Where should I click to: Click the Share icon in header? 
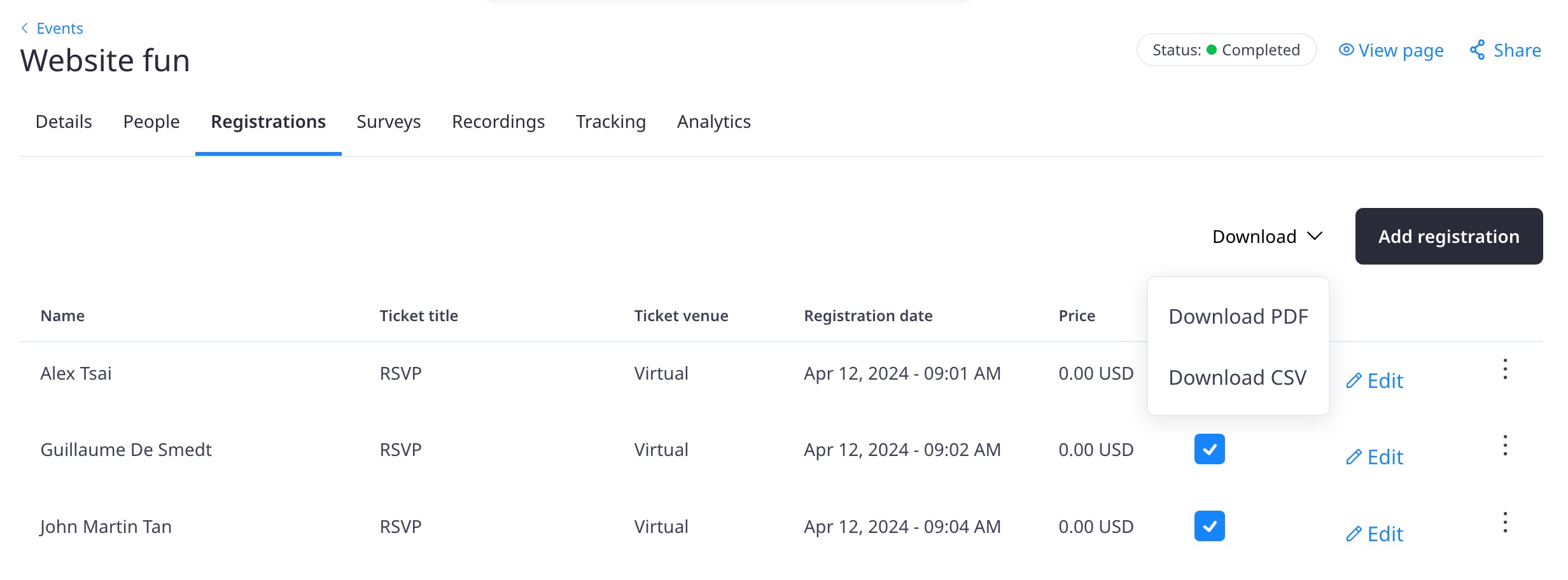coord(1477,50)
